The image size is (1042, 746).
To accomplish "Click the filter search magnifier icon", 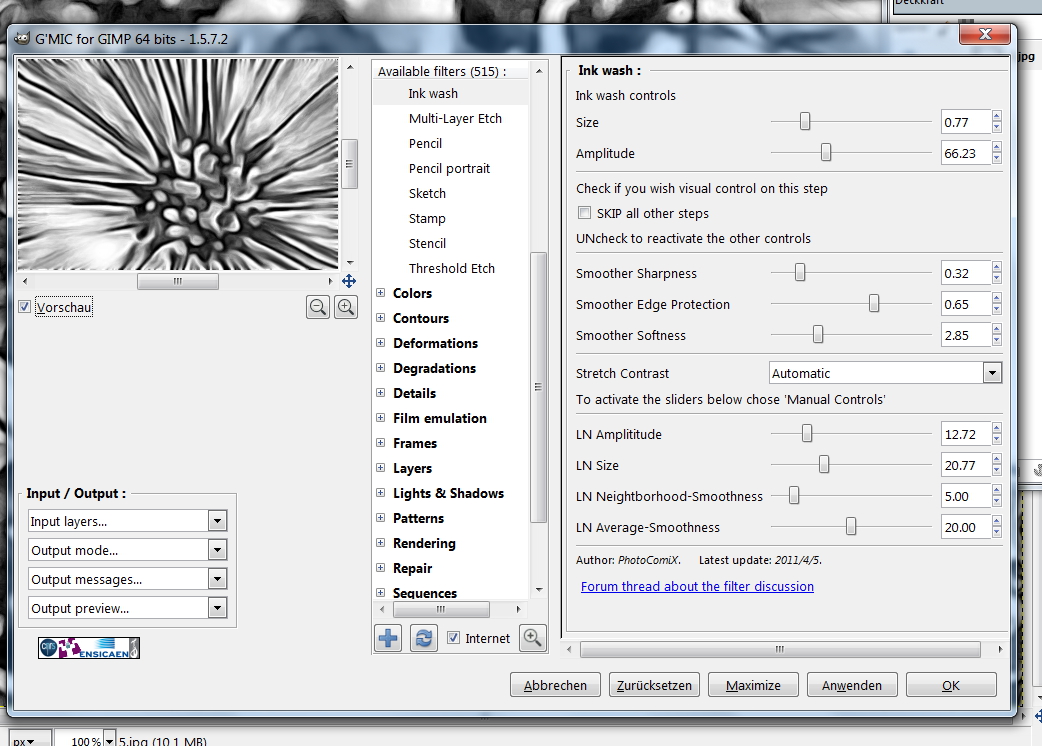I will pos(534,638).
